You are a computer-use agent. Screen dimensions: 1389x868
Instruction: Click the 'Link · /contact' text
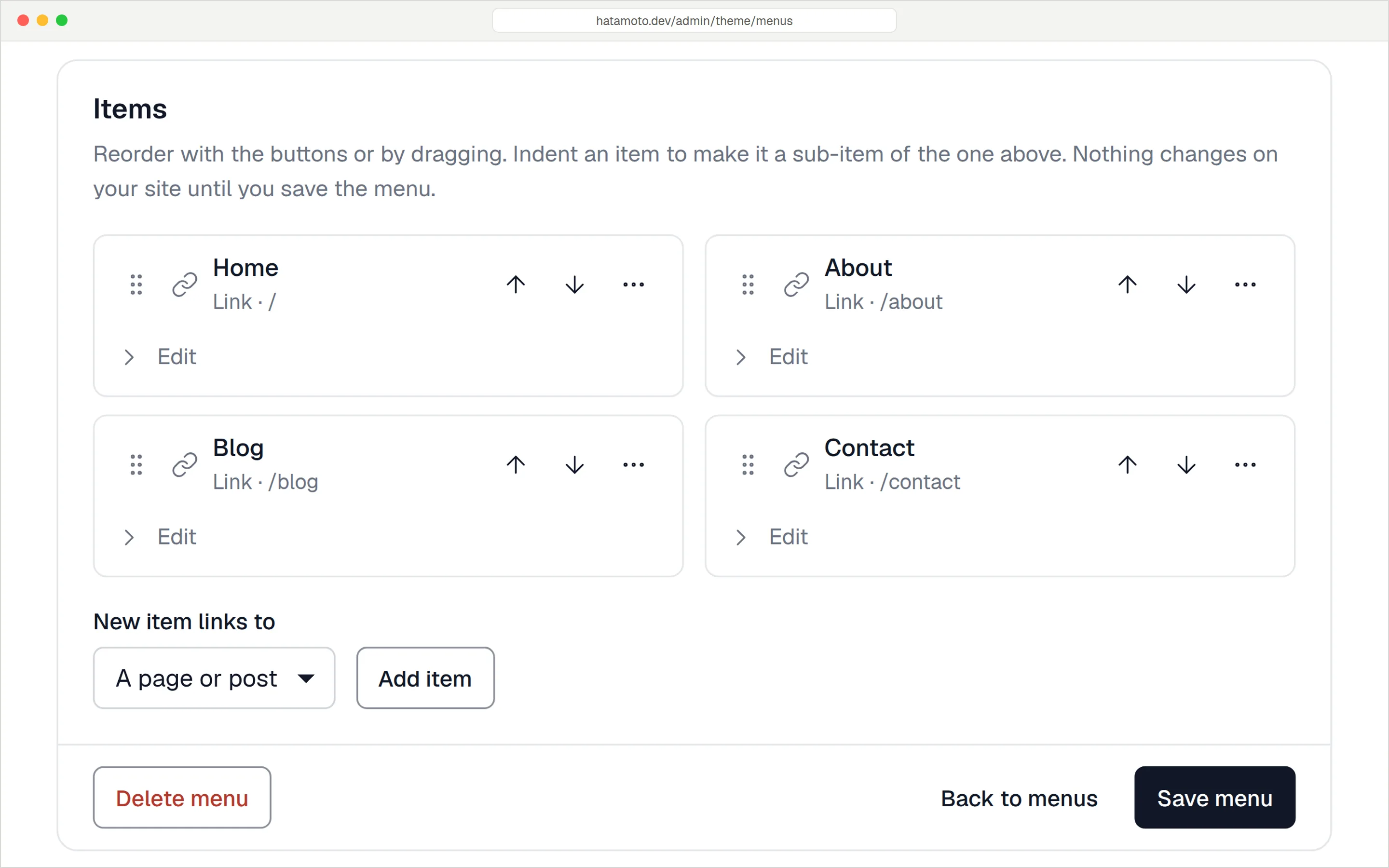tap(892, 482)
